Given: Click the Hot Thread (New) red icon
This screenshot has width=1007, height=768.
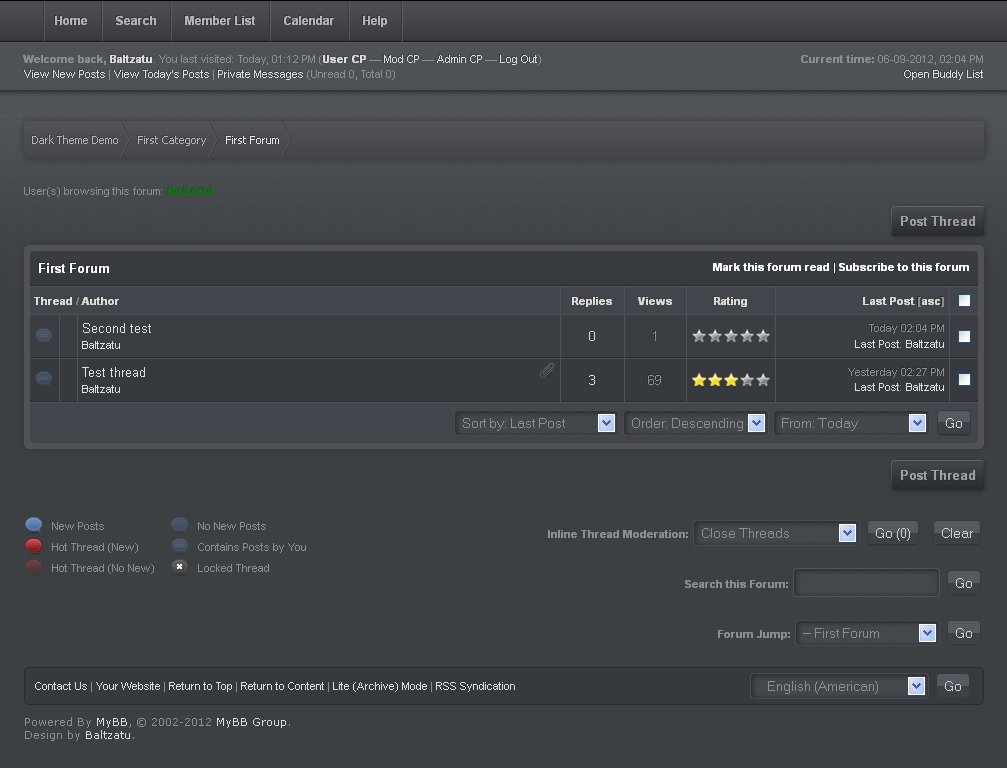Looking at the screenshot, I should [x=34, y=546].
